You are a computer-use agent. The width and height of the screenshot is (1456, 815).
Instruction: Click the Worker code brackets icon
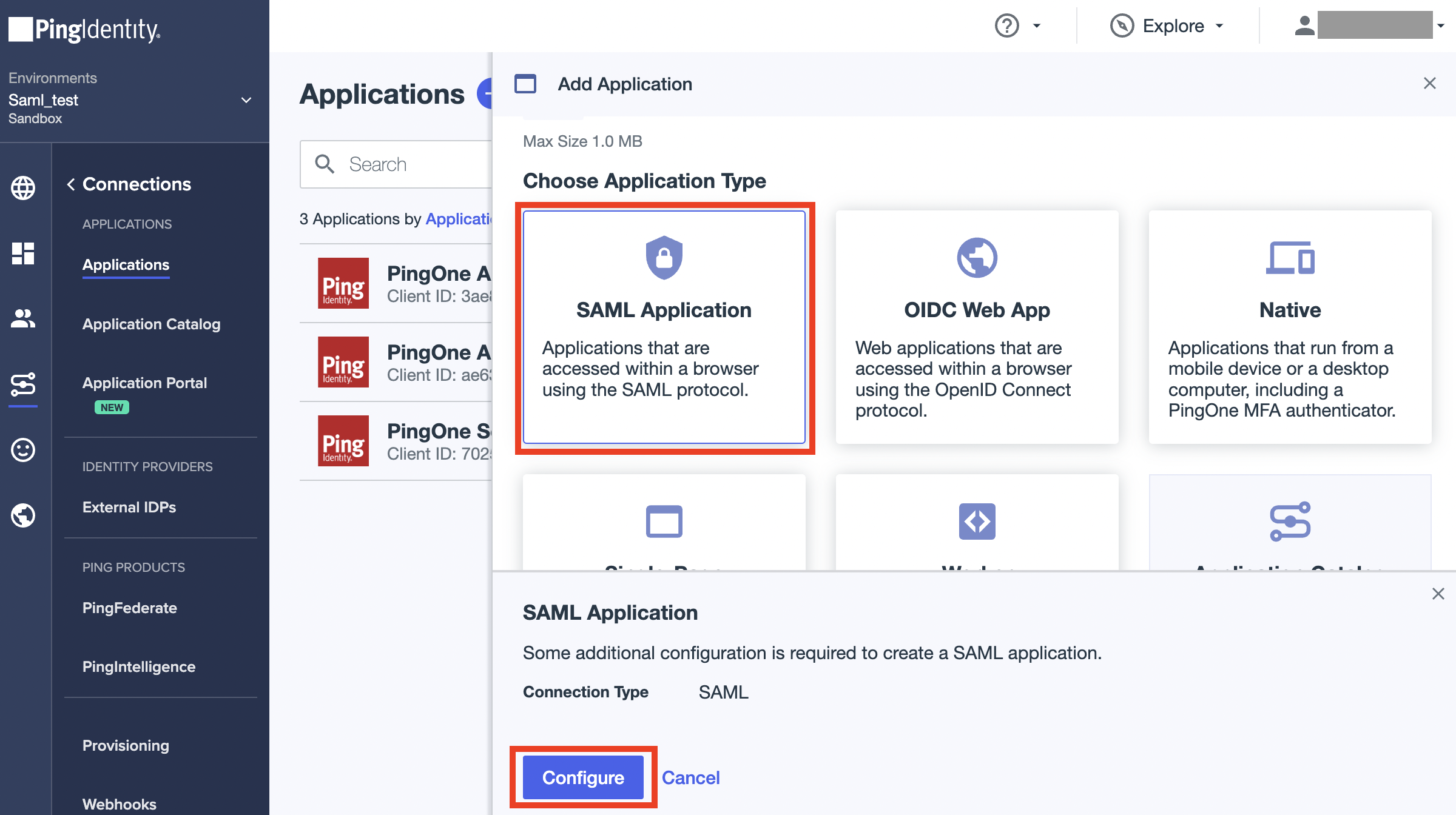coord(977,521)
